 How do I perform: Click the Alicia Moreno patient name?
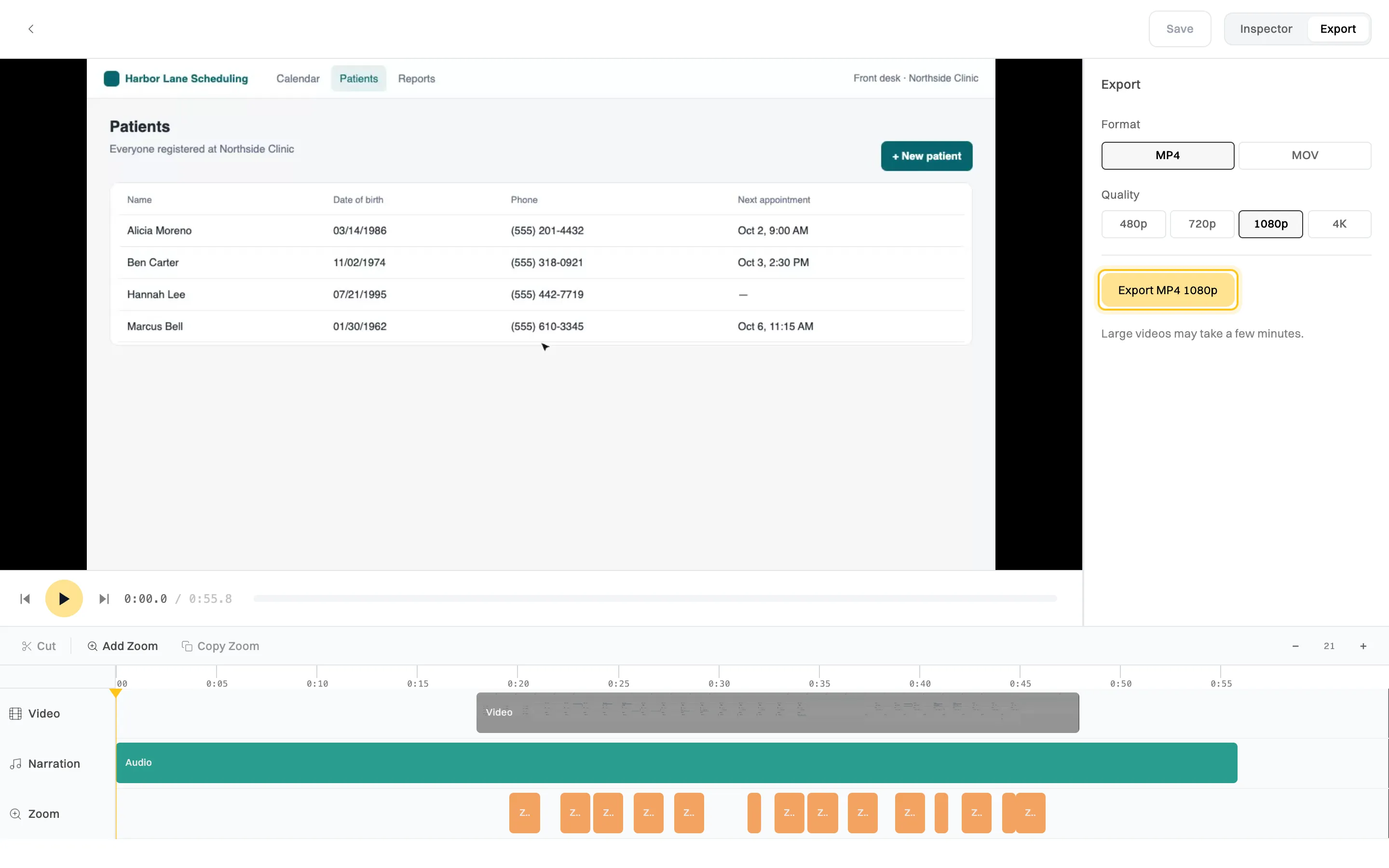click(160, 230)
